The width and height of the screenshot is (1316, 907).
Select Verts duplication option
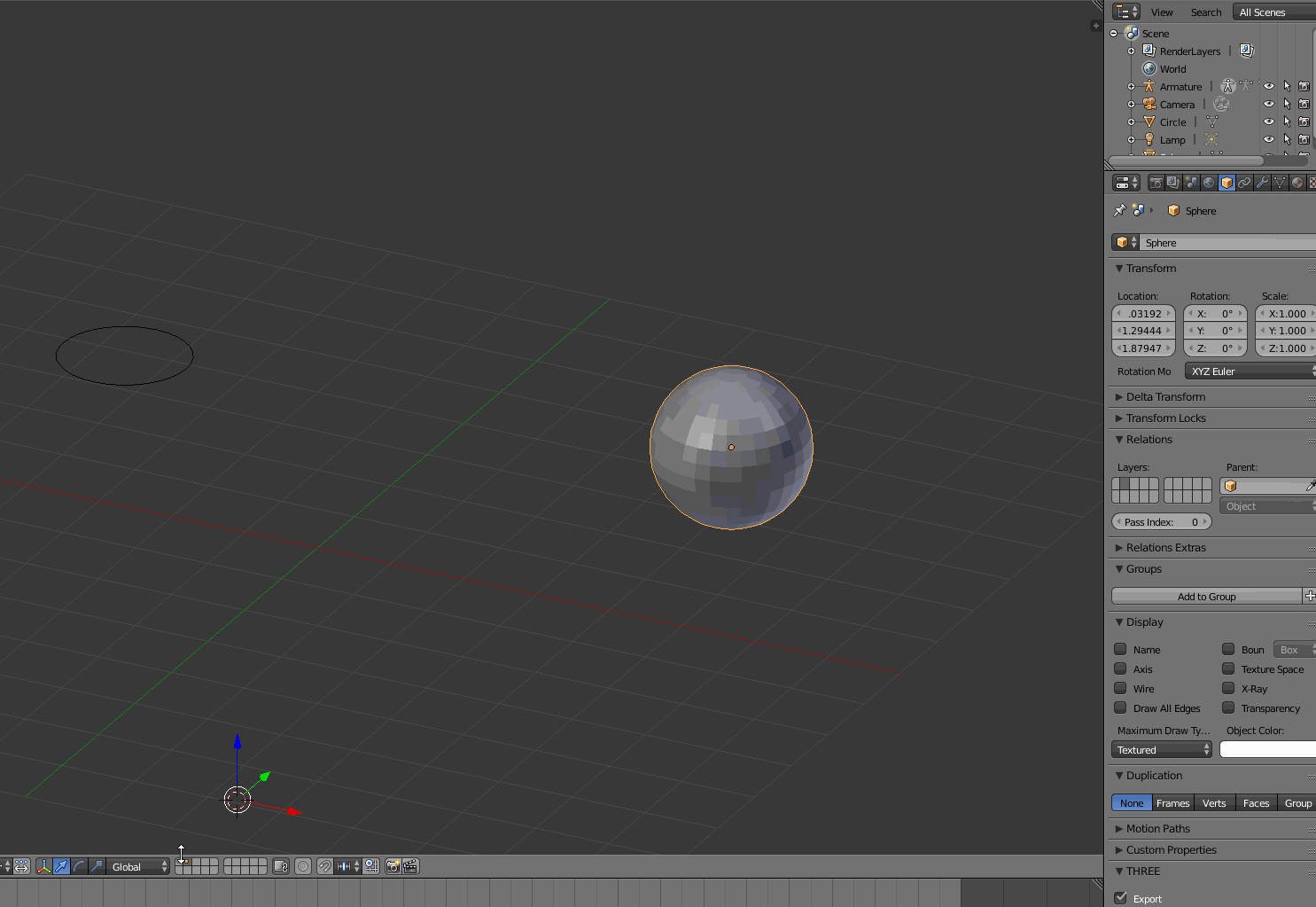coord(1214,803)
